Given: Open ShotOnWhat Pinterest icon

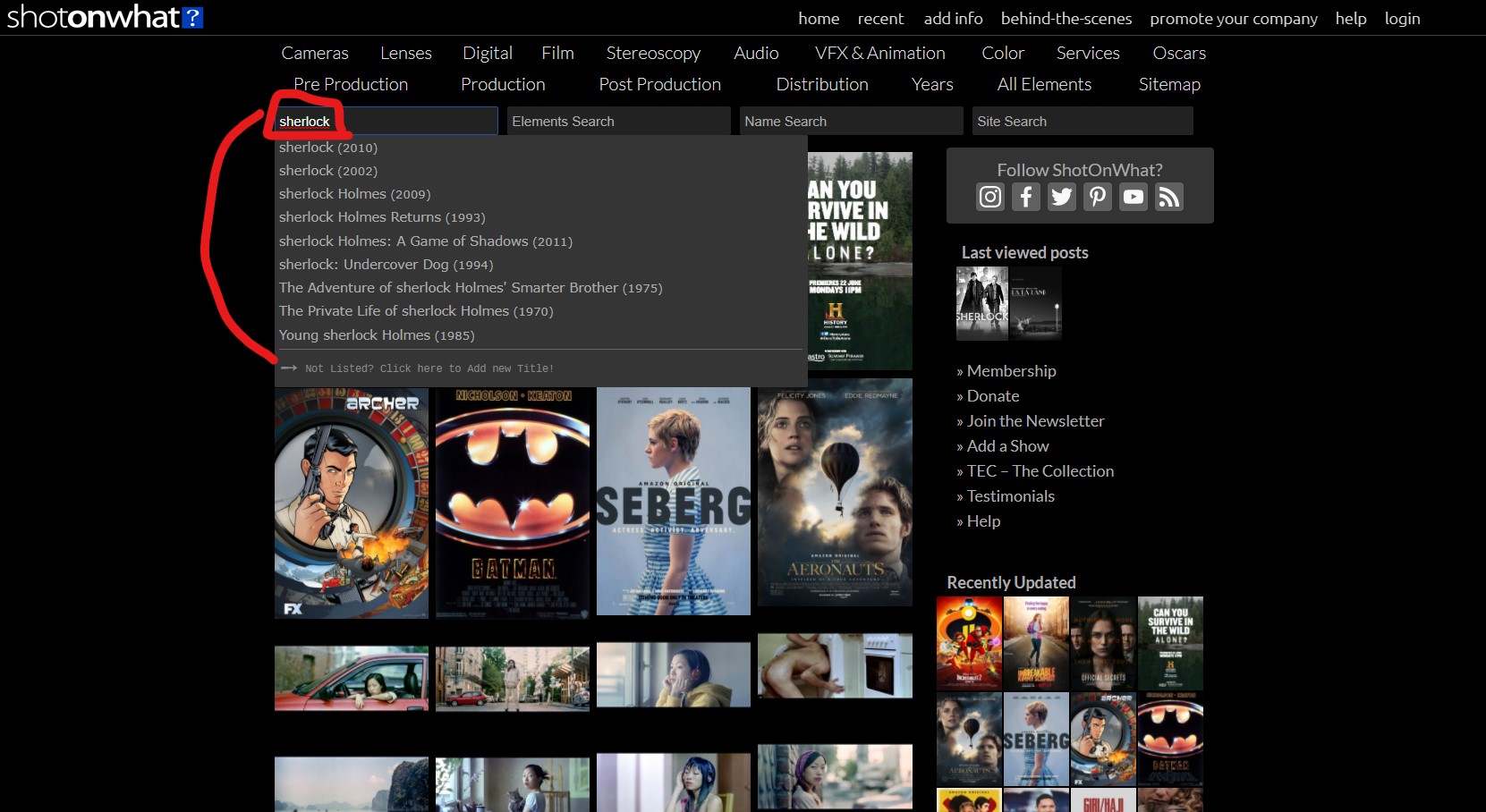Looking at the screenshot, I should (1098, 197).
